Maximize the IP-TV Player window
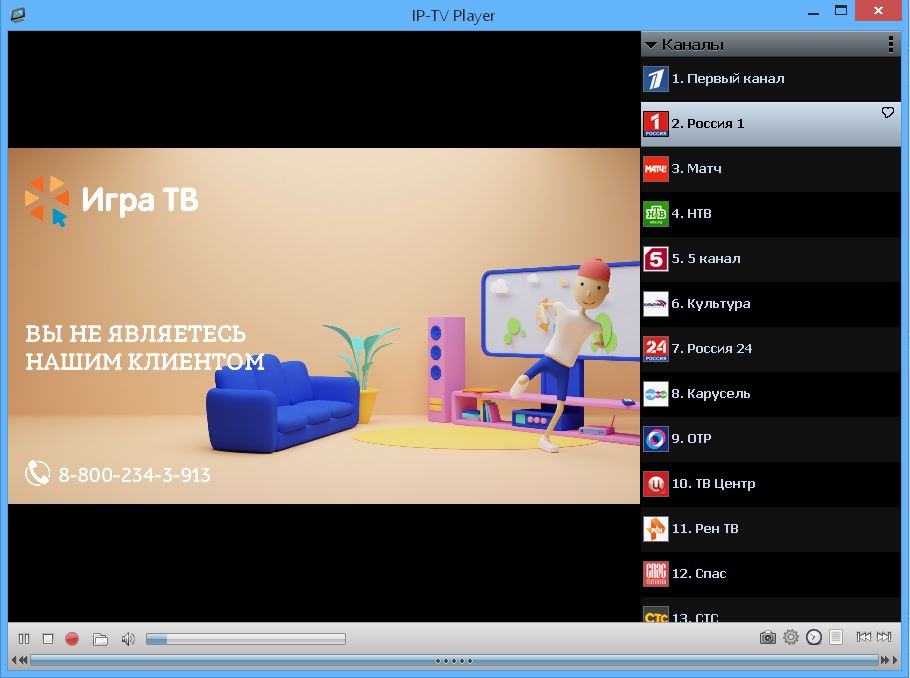Image resolution: width=910 pixels, height=678 pixels. click(841, 10)
